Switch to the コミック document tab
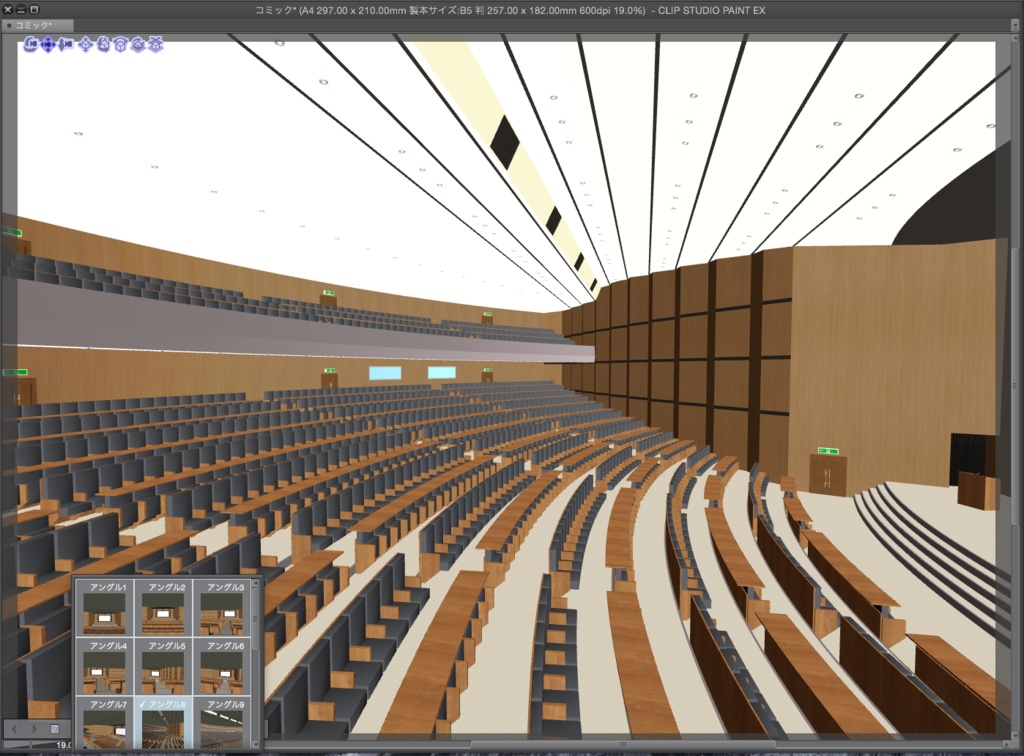Viewport: 1024px width, 756px height. coord(37,25)
